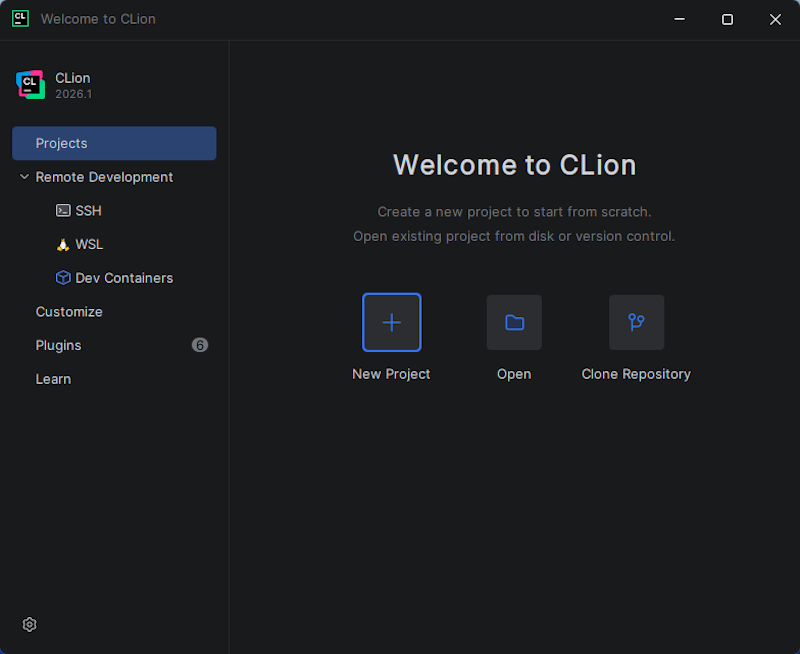
Task: Click the New Project plus icon
Action: pyautogui.click(x=391, y=322)
